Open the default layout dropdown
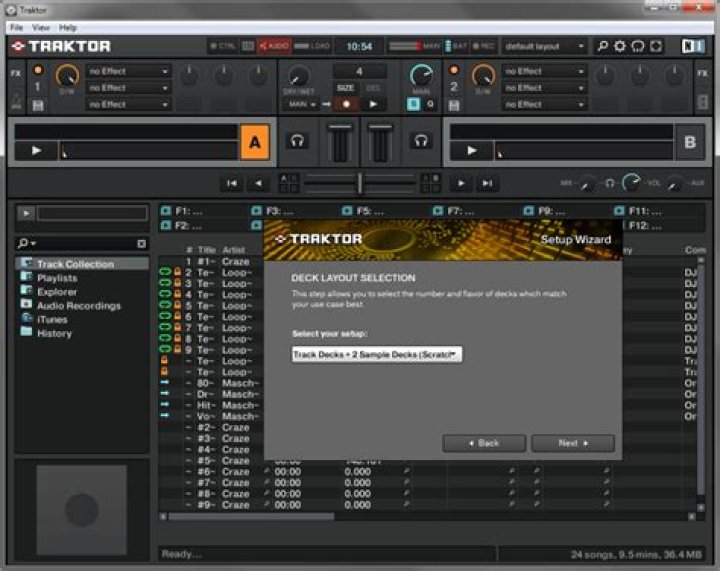The image size is (720, 571). point(544,46)
